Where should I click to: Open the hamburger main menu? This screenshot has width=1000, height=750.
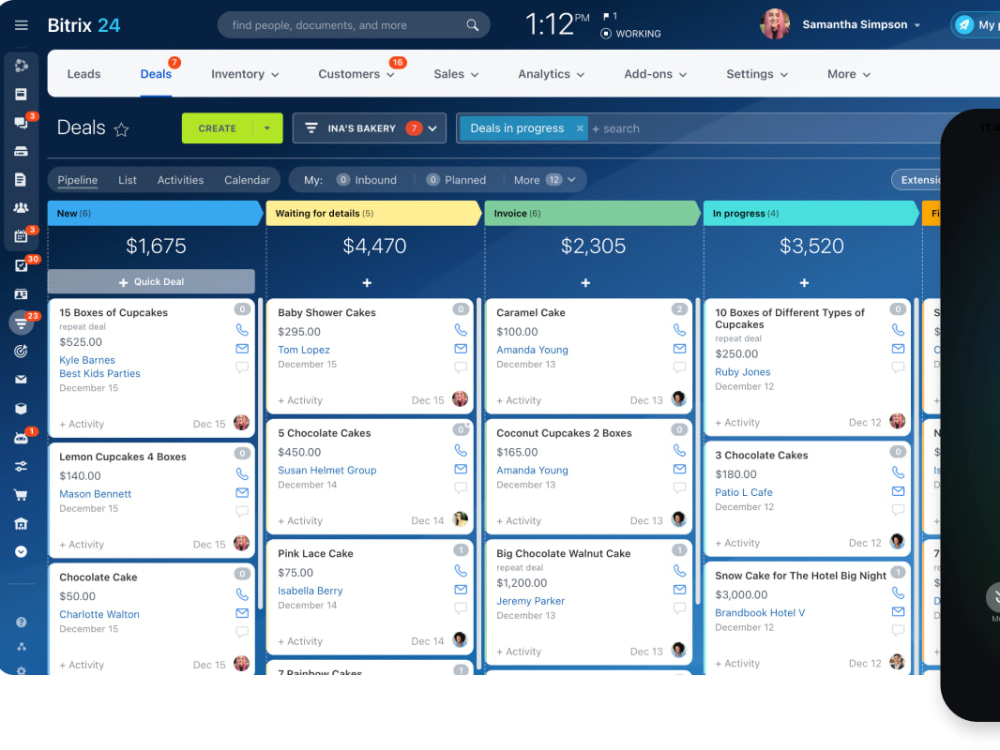[x=21, y=25]
